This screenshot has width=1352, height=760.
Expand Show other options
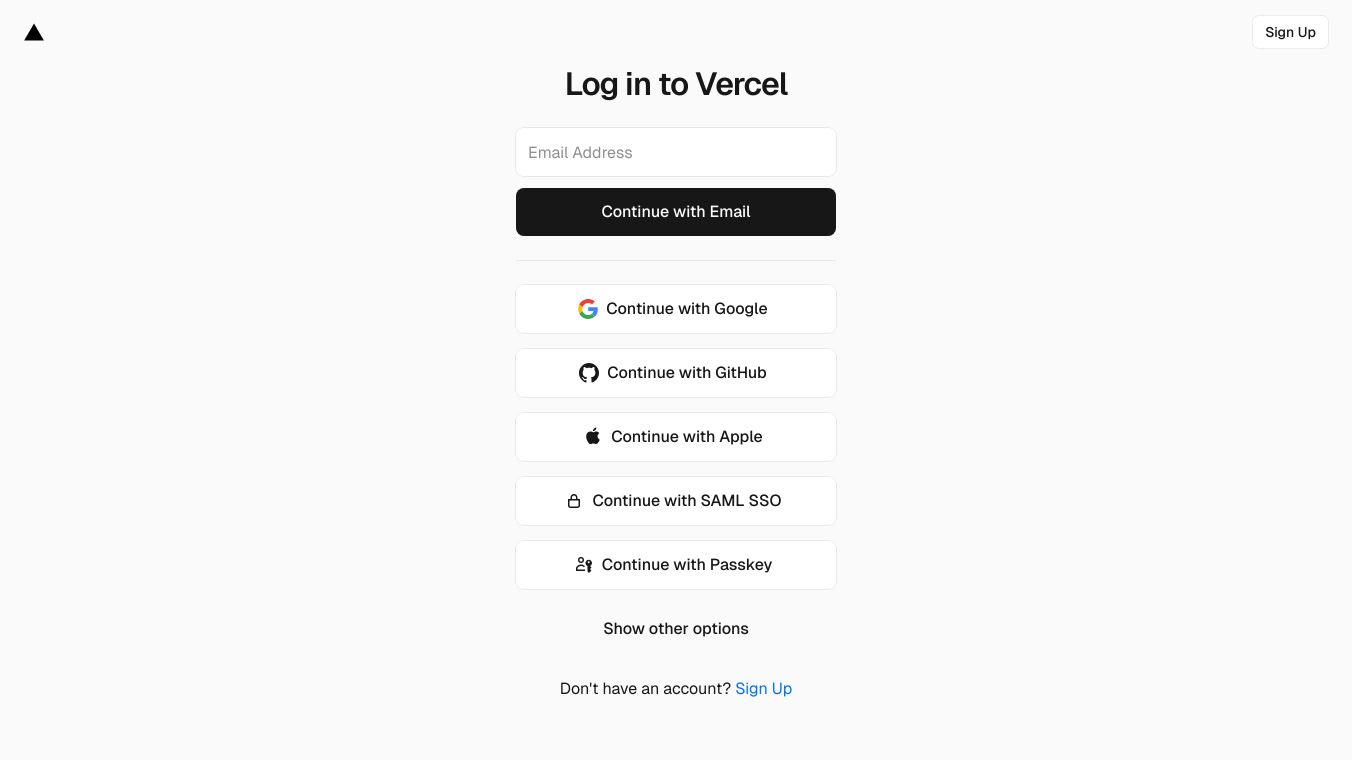[676, 629]
